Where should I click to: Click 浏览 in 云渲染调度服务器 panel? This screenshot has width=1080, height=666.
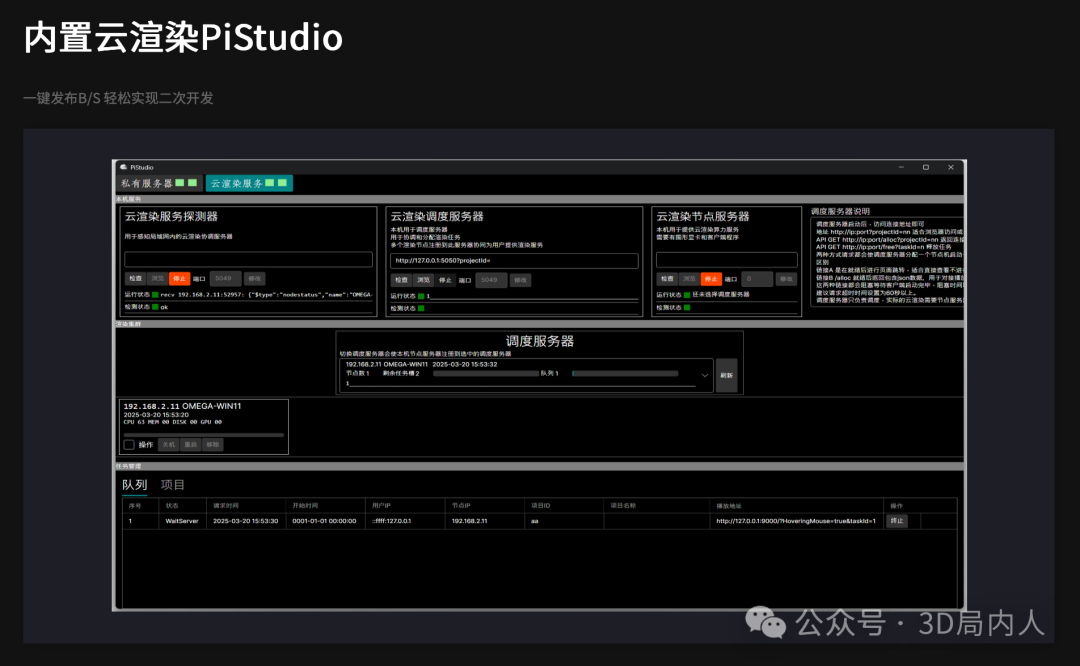pyautogui.click(x=424, y=280)
